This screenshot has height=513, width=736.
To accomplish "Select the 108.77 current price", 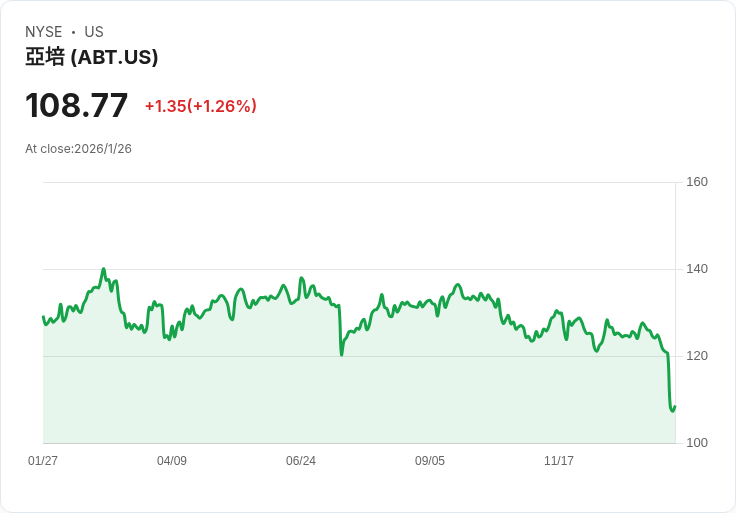I will (x=77, y=106).
